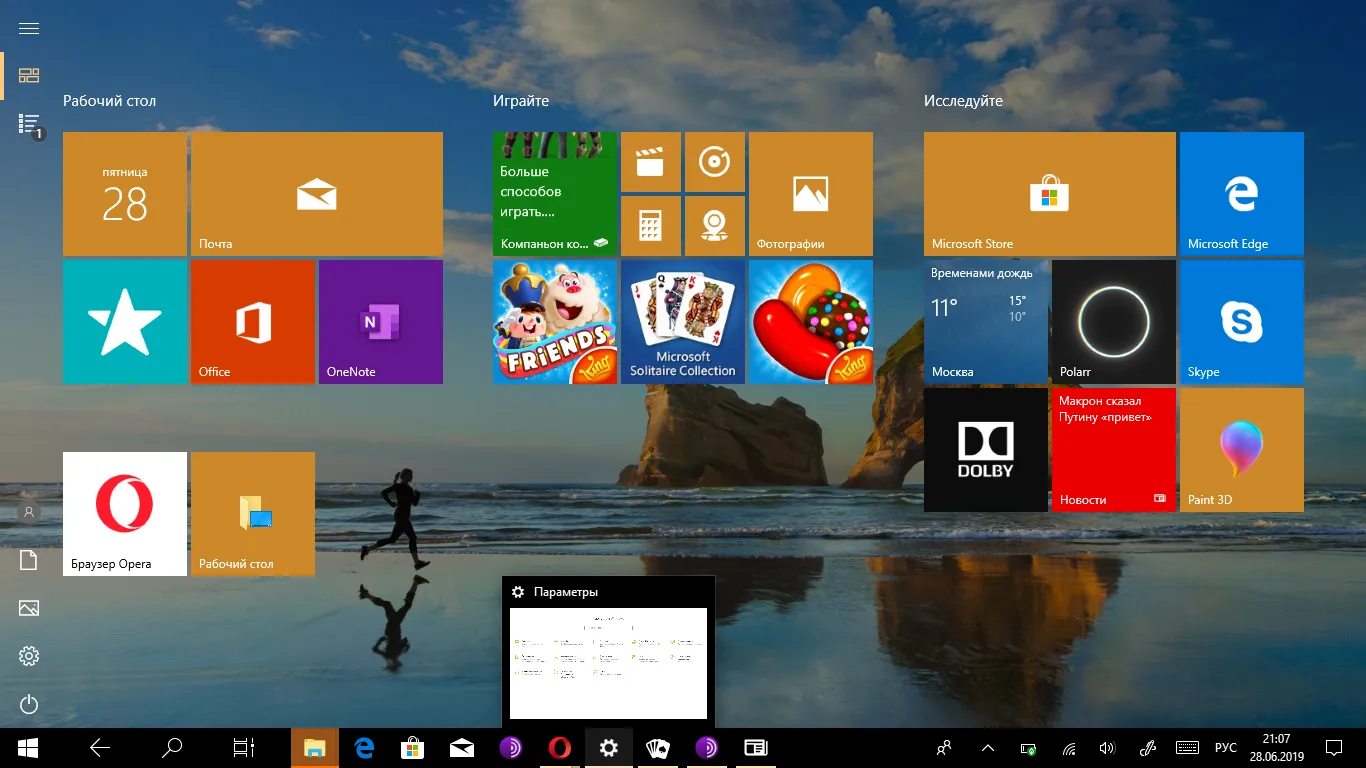Show the all apps list icon
1366x768 pixels.
click(x=29, y=124)
